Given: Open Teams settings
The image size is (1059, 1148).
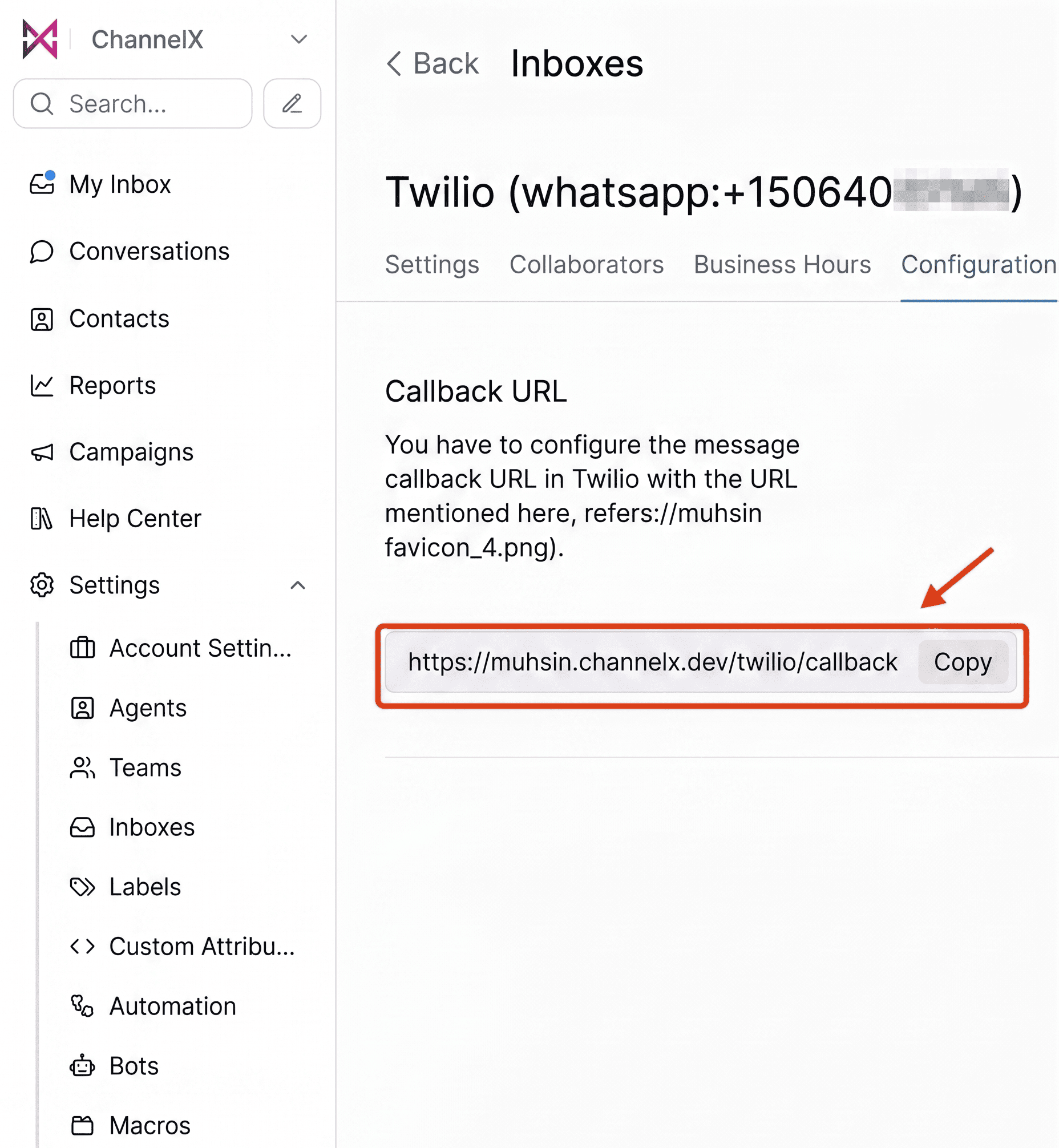Looking at the screenshot, I should point(145,768).
